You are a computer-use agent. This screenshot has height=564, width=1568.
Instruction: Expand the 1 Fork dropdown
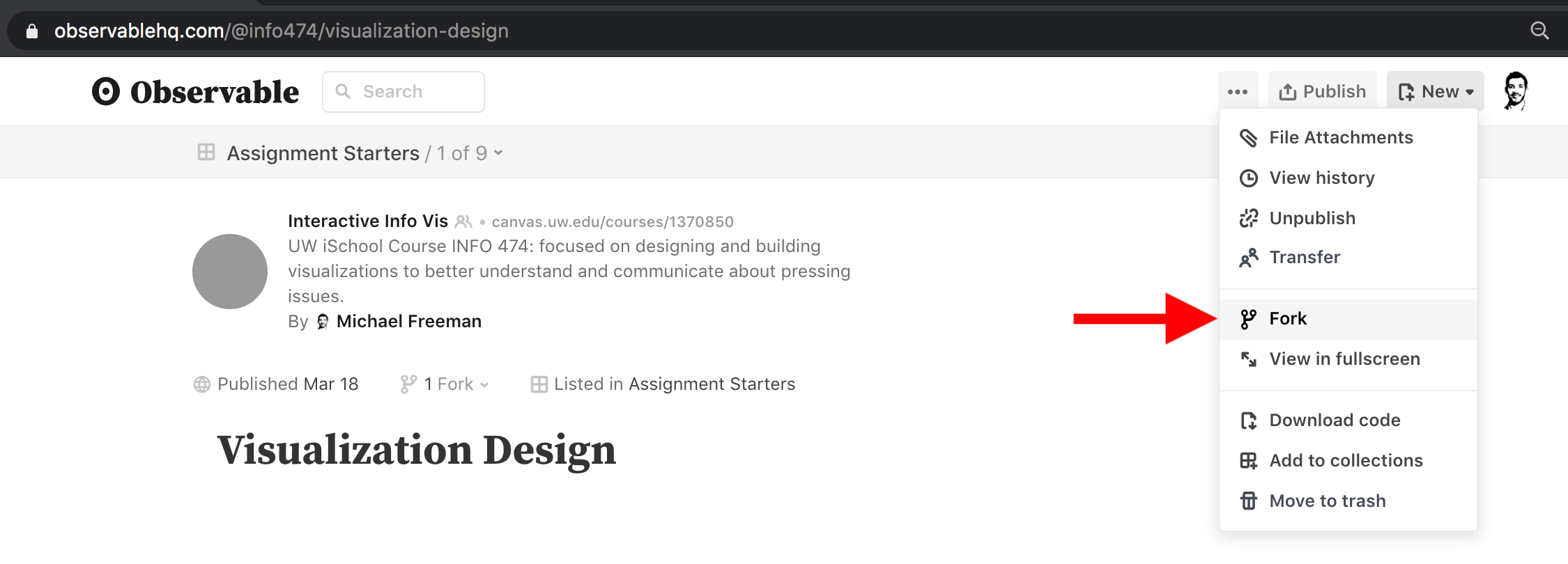point(446,384)
